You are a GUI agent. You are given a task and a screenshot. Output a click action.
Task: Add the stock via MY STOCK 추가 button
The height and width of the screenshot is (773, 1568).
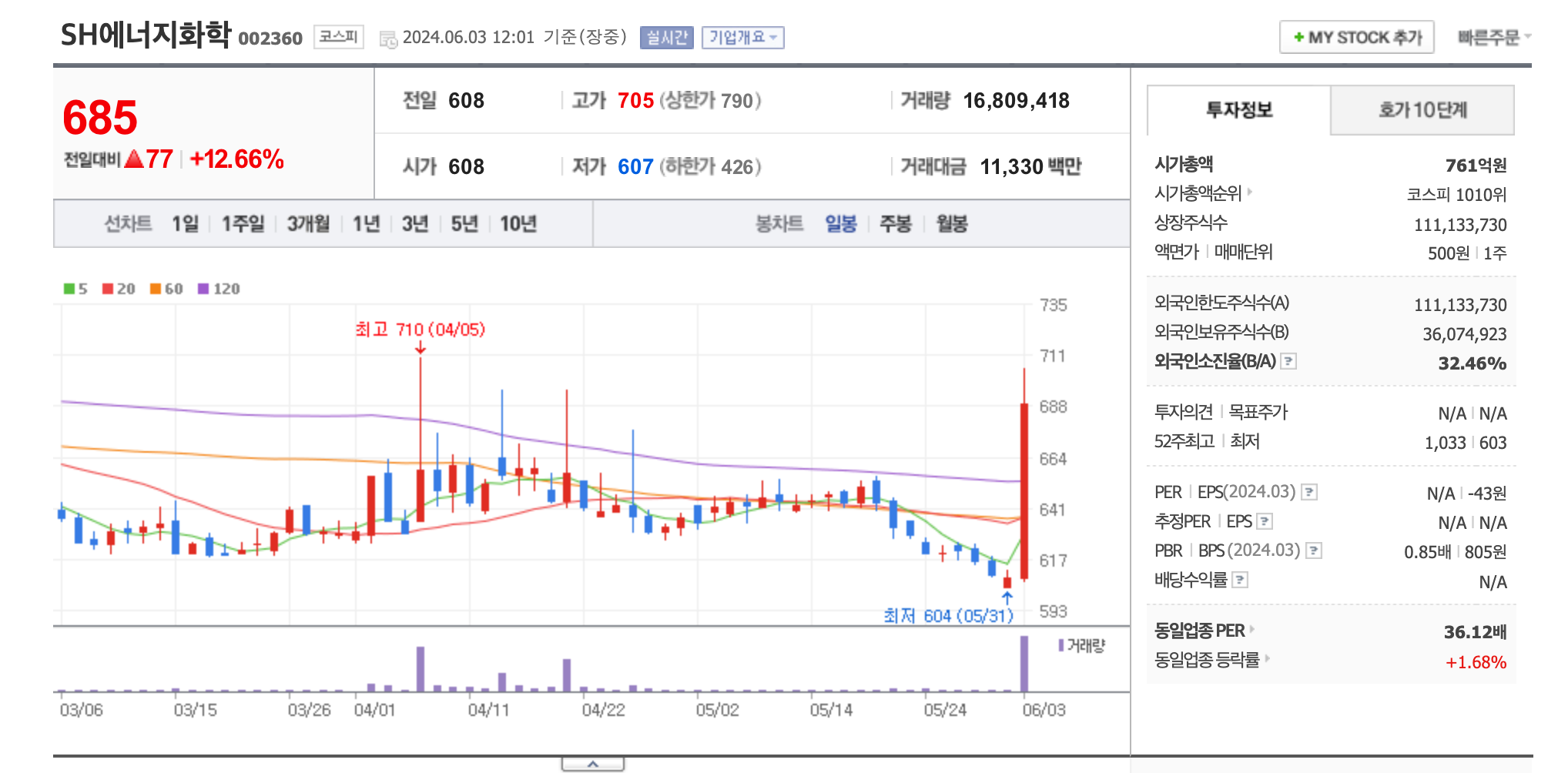[x=1356, y=37]
